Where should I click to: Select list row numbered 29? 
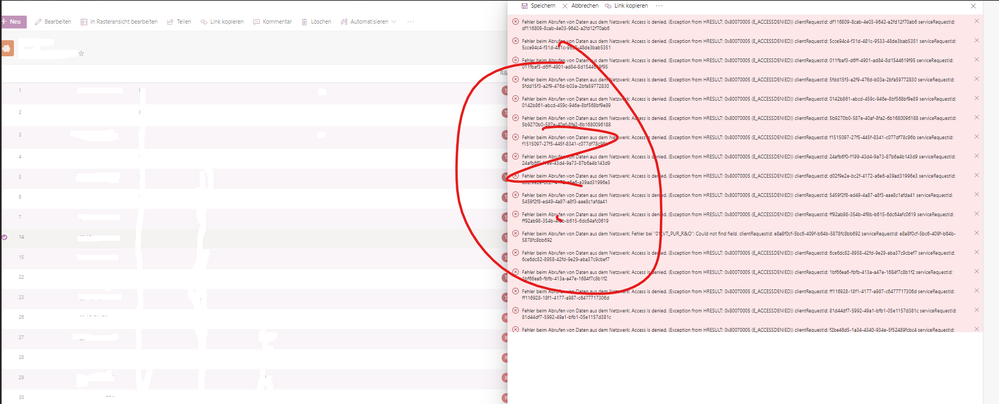(254, 378)
